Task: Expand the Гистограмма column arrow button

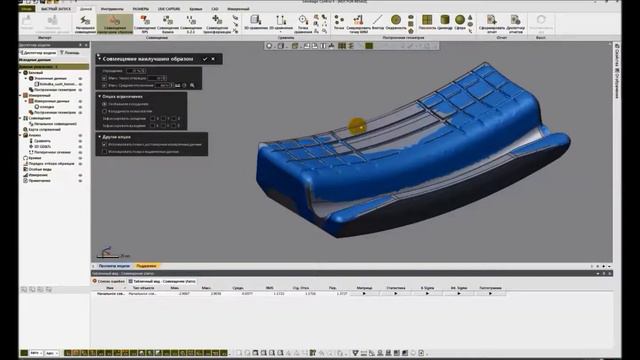Action: [490, 293]
